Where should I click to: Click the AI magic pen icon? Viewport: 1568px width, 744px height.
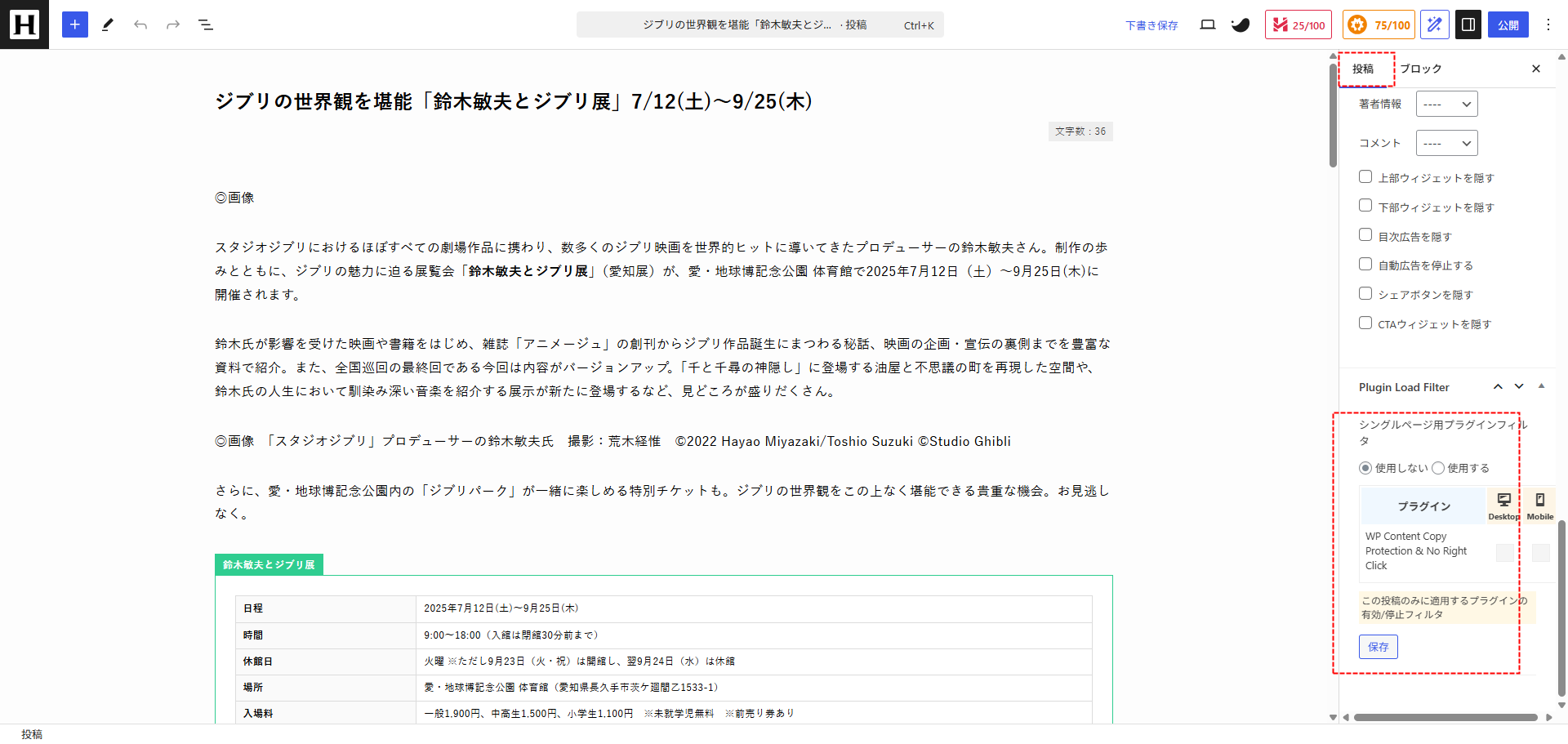tap(1435, 25)
